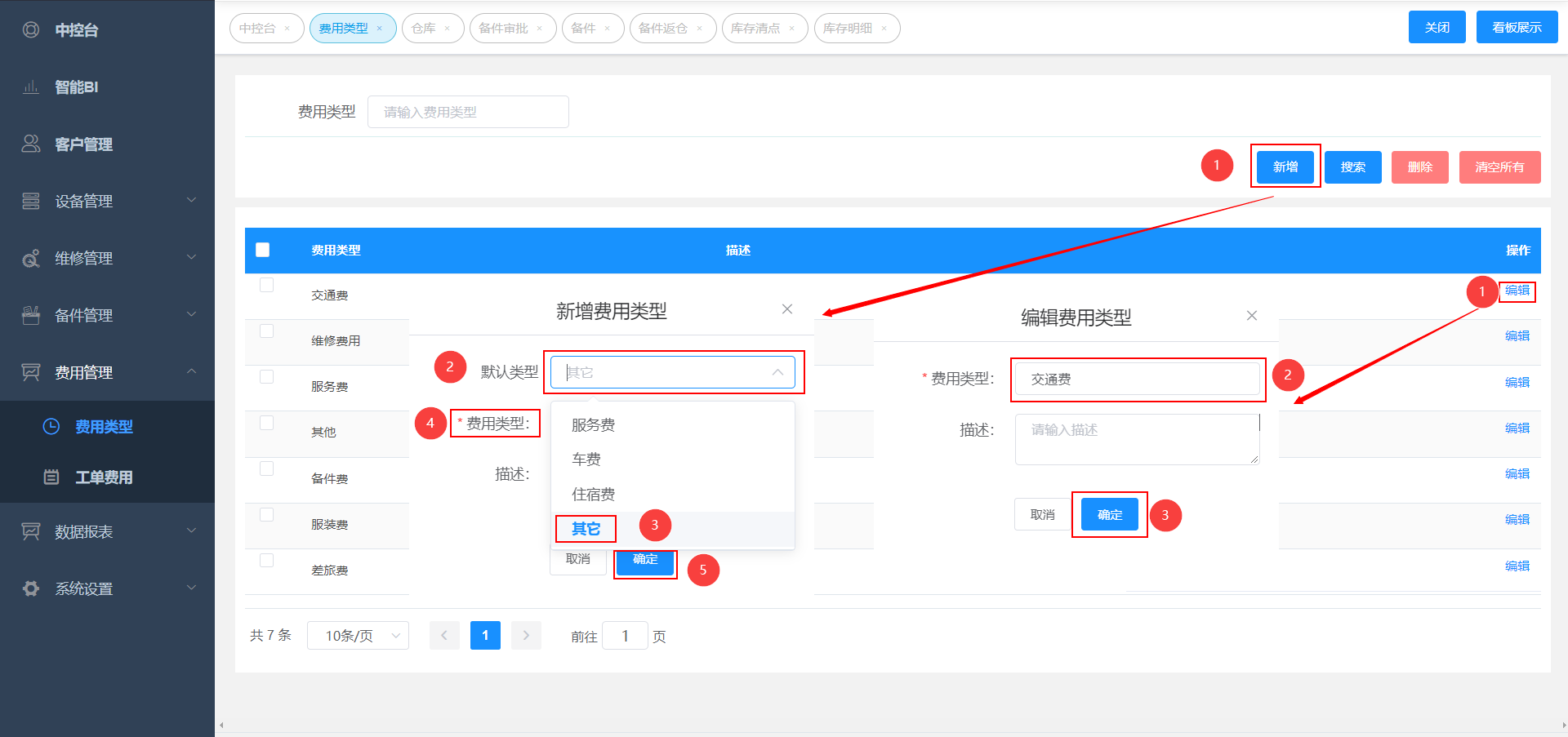Open the 10条/页 page size dropdown
Image resolution: width=1568 pixels, height=737 pixels.
tap(358, 636)
